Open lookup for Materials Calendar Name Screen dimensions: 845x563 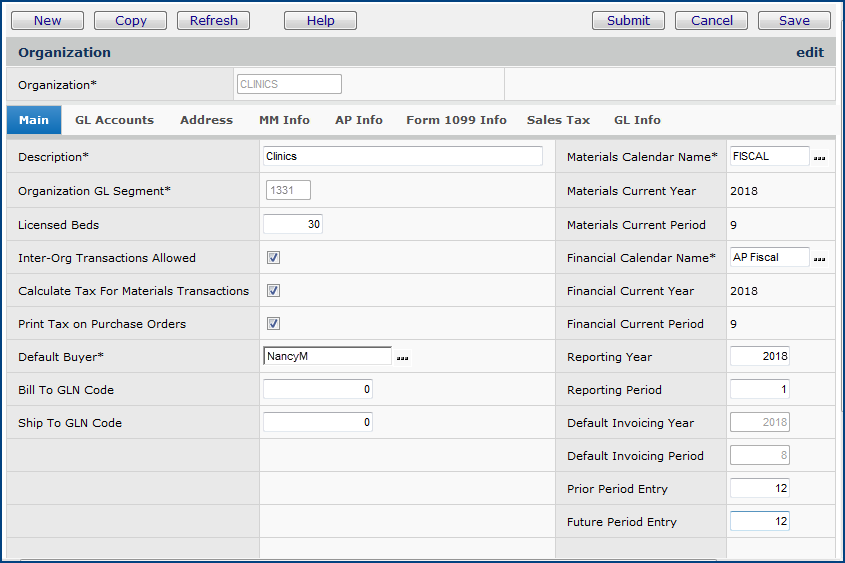click(820, 158)
